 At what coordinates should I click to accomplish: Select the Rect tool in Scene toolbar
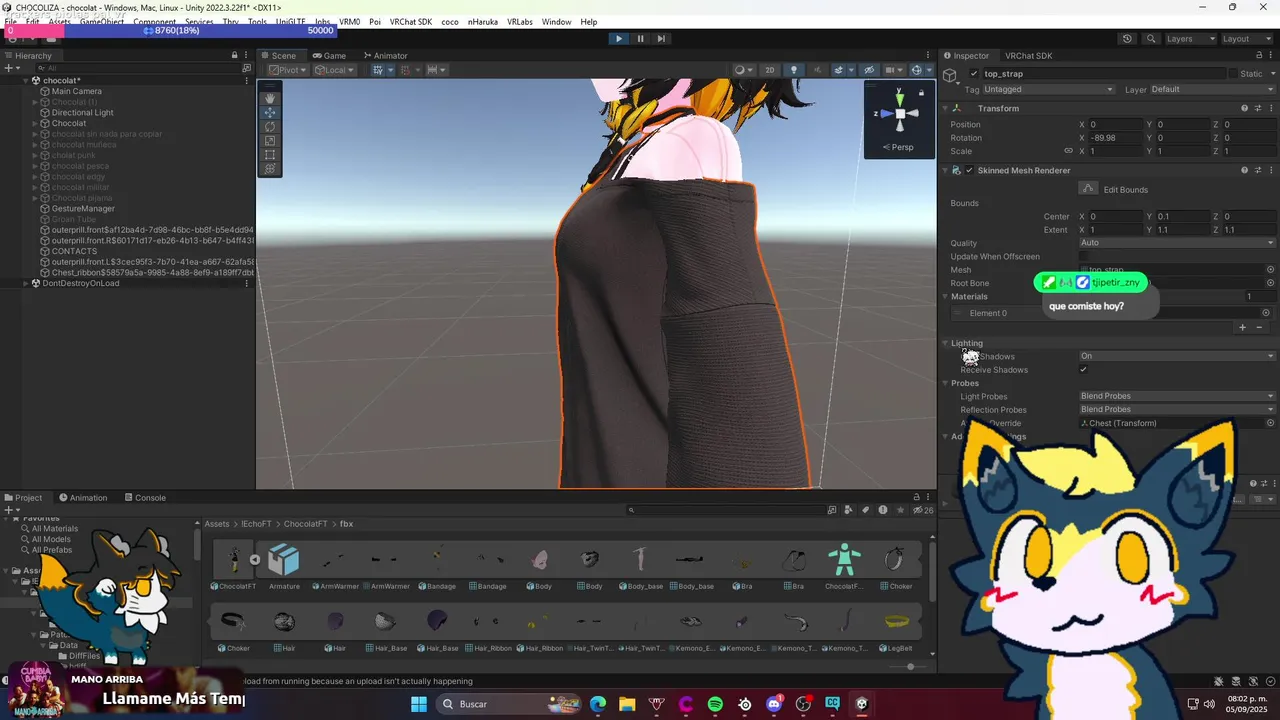(270, 155)
